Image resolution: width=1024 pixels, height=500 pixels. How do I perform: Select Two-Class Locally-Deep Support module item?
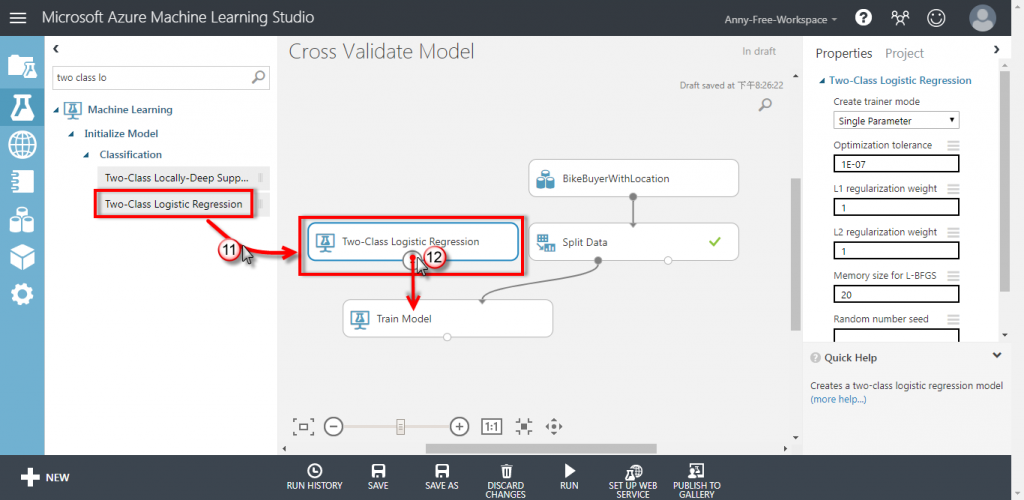coord(184,178)
